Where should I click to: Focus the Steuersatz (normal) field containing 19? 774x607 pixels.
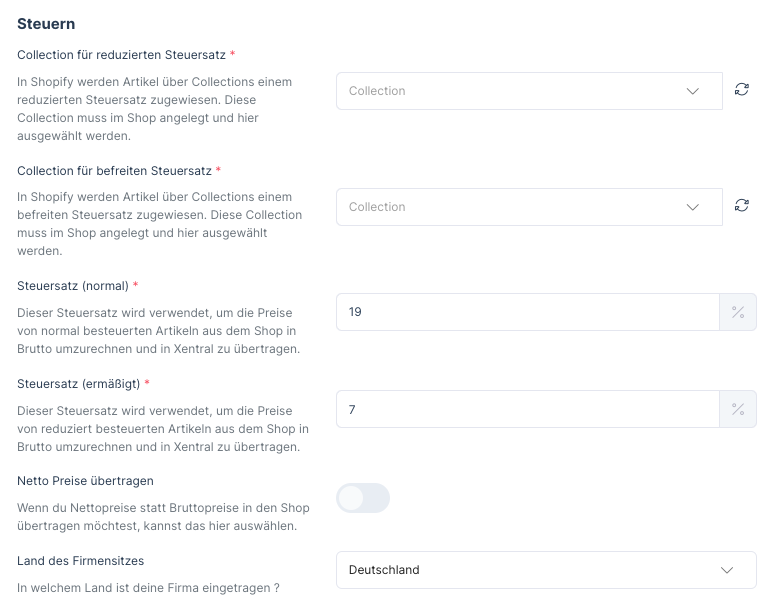[527, 312]
